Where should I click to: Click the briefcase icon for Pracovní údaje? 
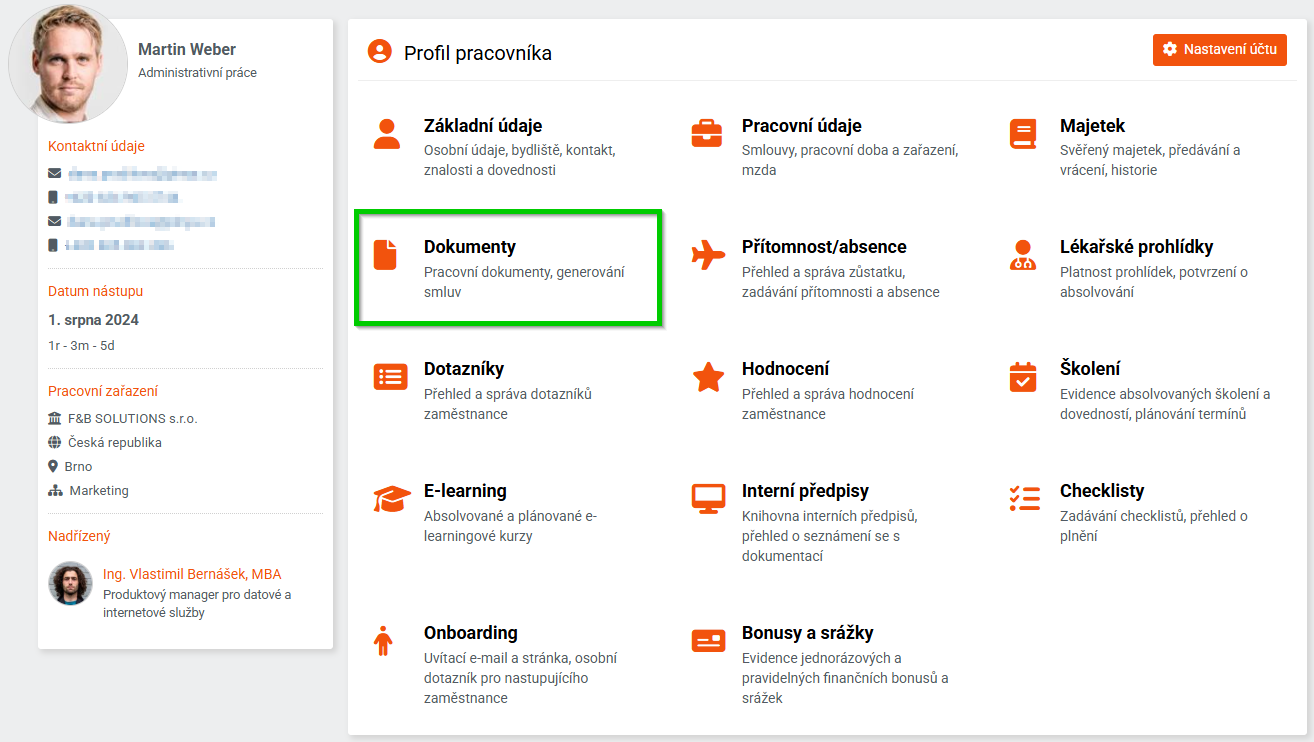click(x=707, y=133)
